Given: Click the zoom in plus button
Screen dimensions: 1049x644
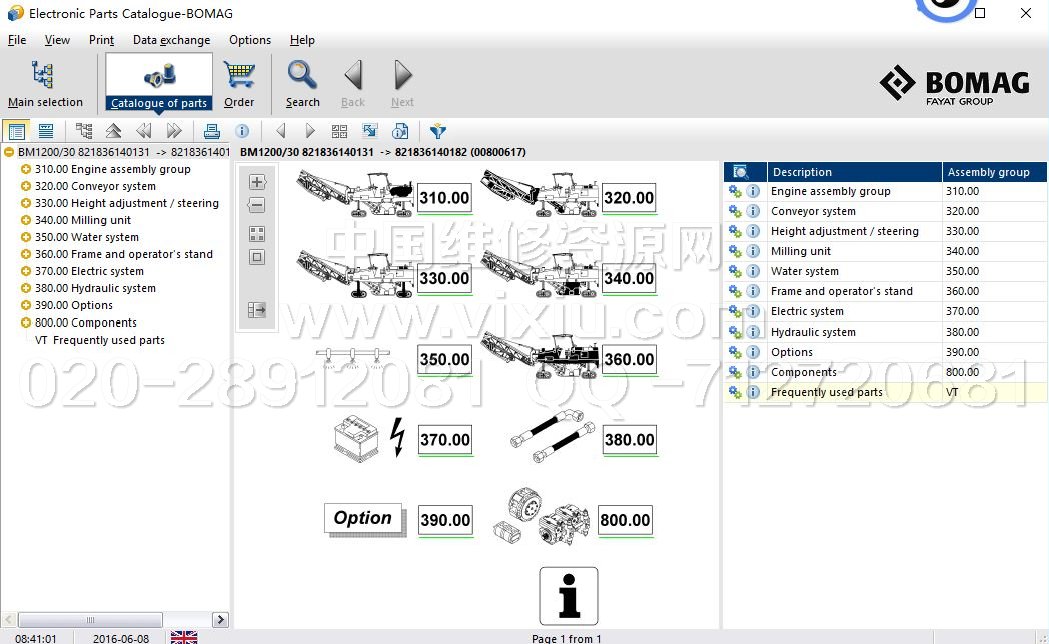Looking at the screenshot, I should click(x=257, y=182).
